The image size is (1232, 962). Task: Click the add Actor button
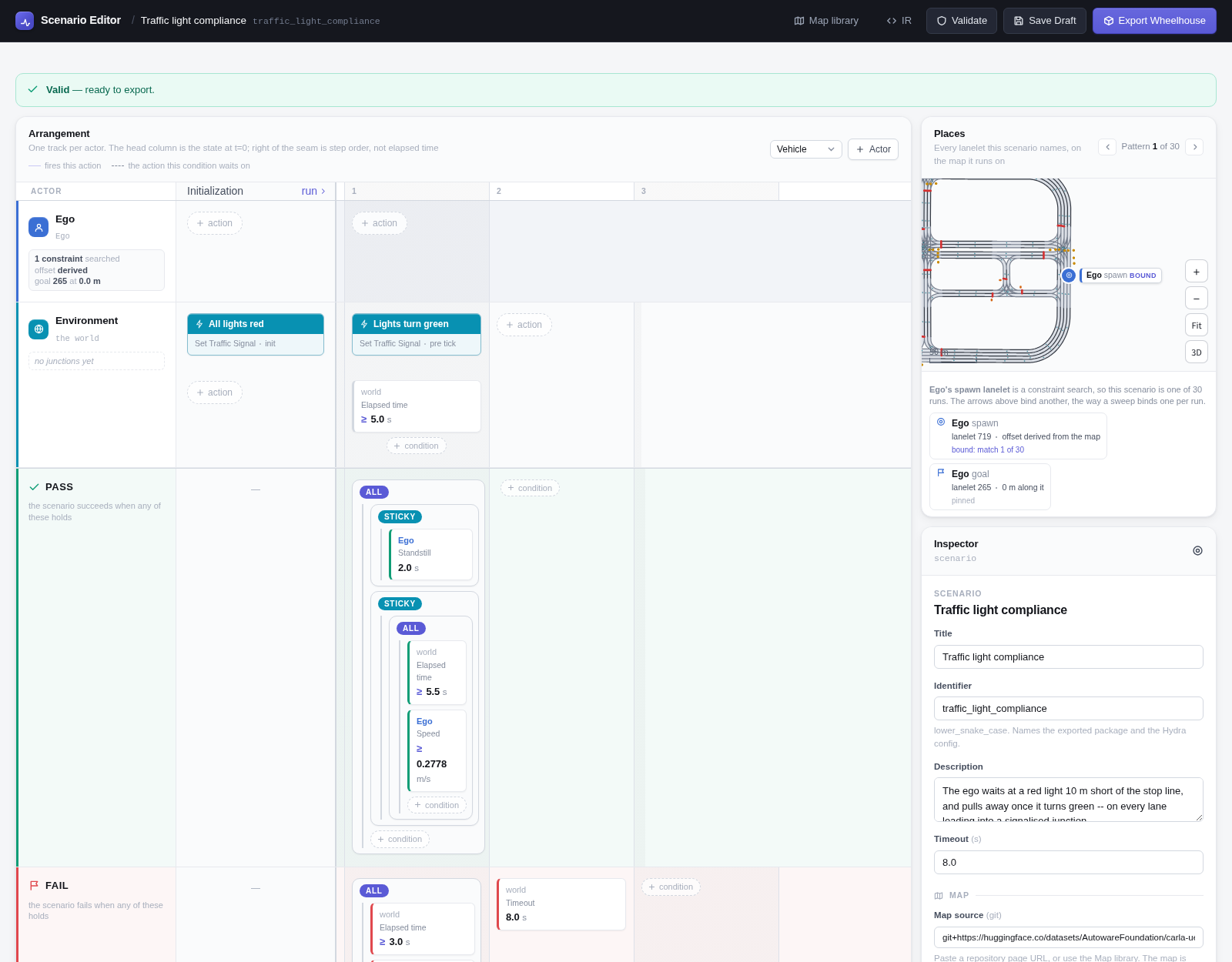pyautogui.click(x=873, y=149)
